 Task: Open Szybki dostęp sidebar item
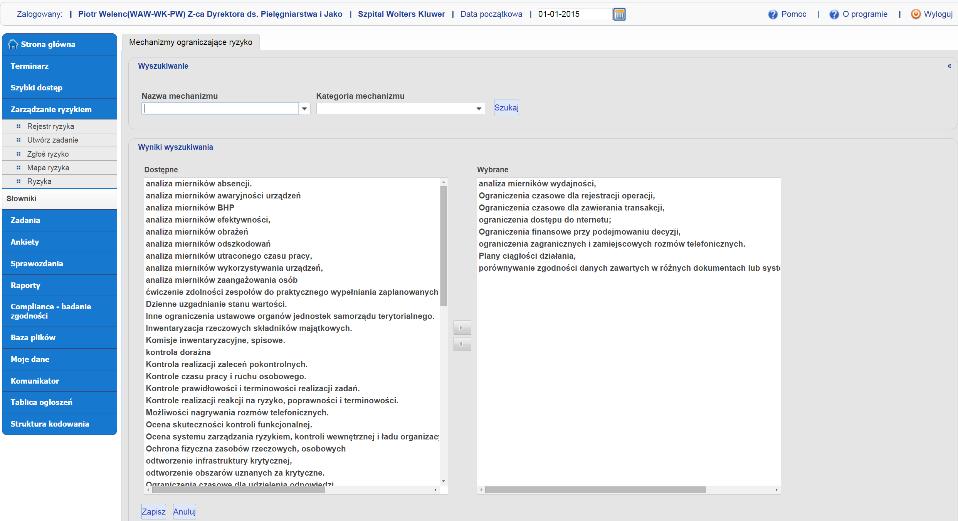tap(59, 87)
